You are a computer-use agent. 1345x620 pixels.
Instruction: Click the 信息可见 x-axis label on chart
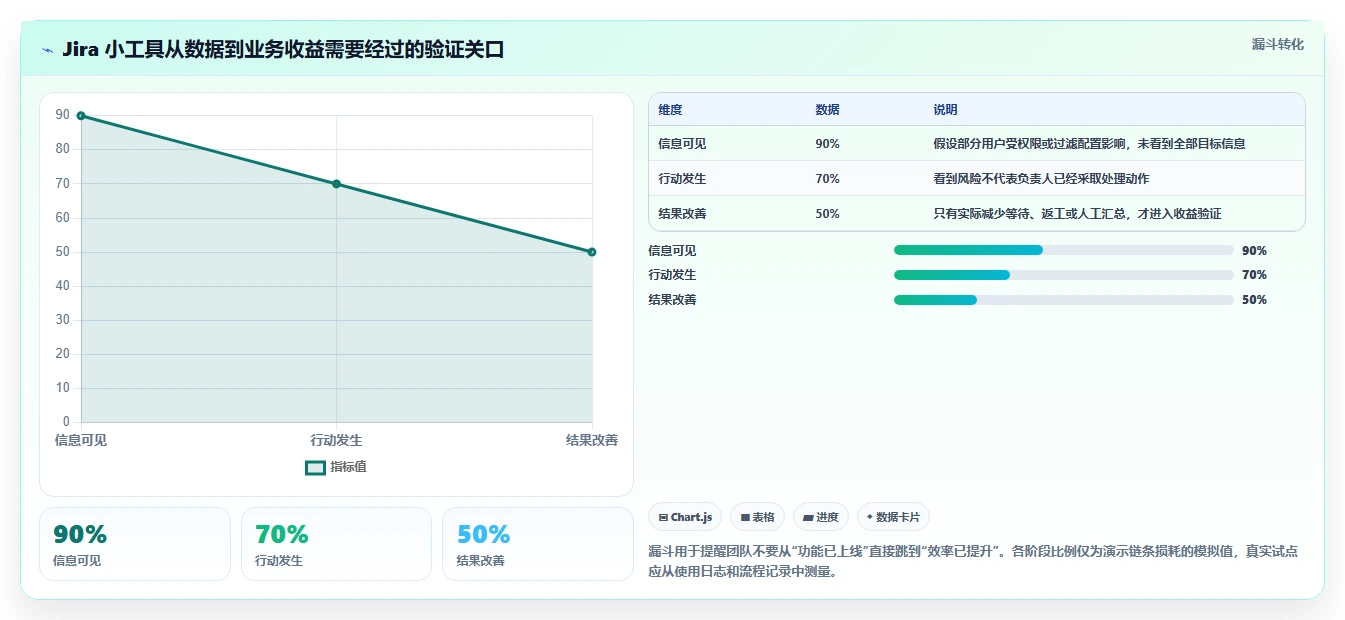(81, 440)
